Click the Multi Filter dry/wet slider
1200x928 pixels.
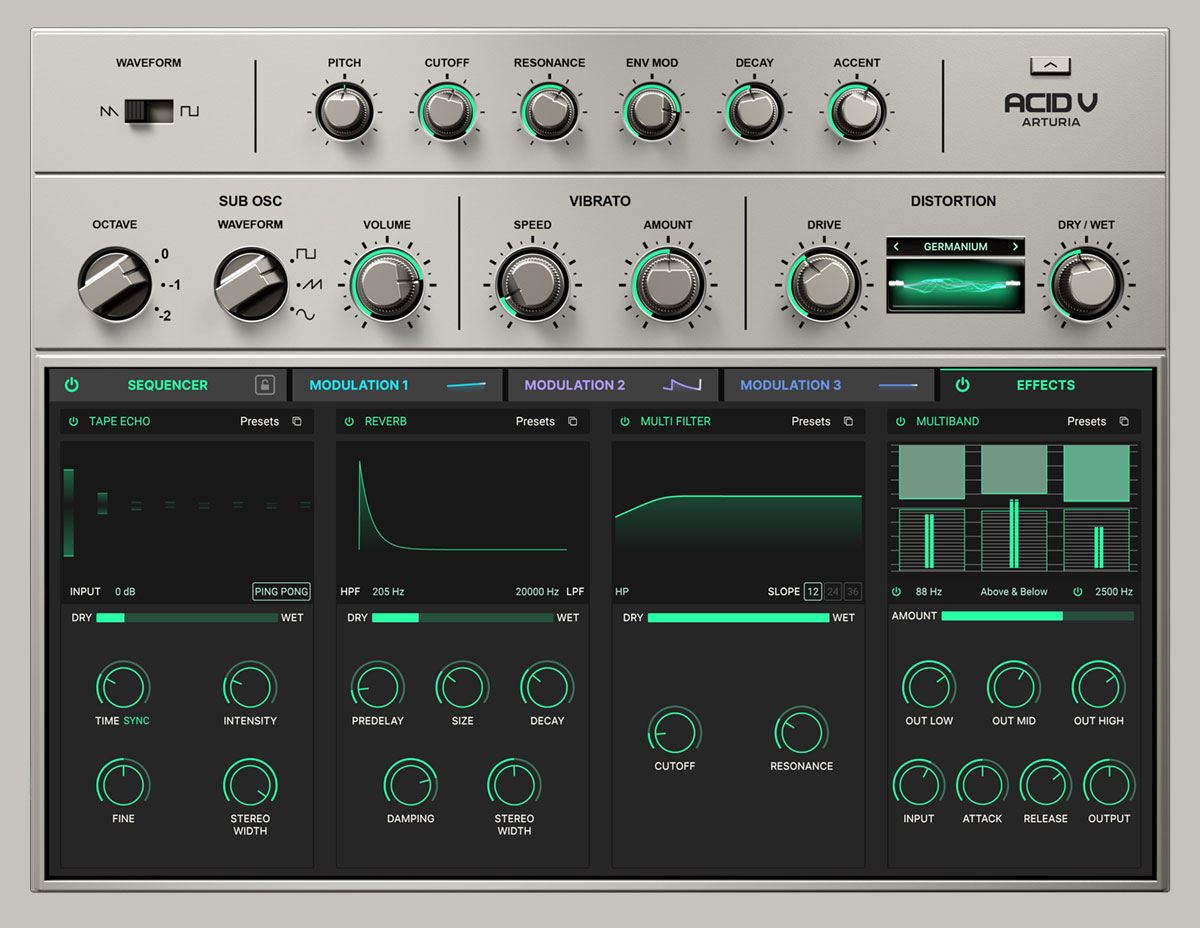[739, 618]
